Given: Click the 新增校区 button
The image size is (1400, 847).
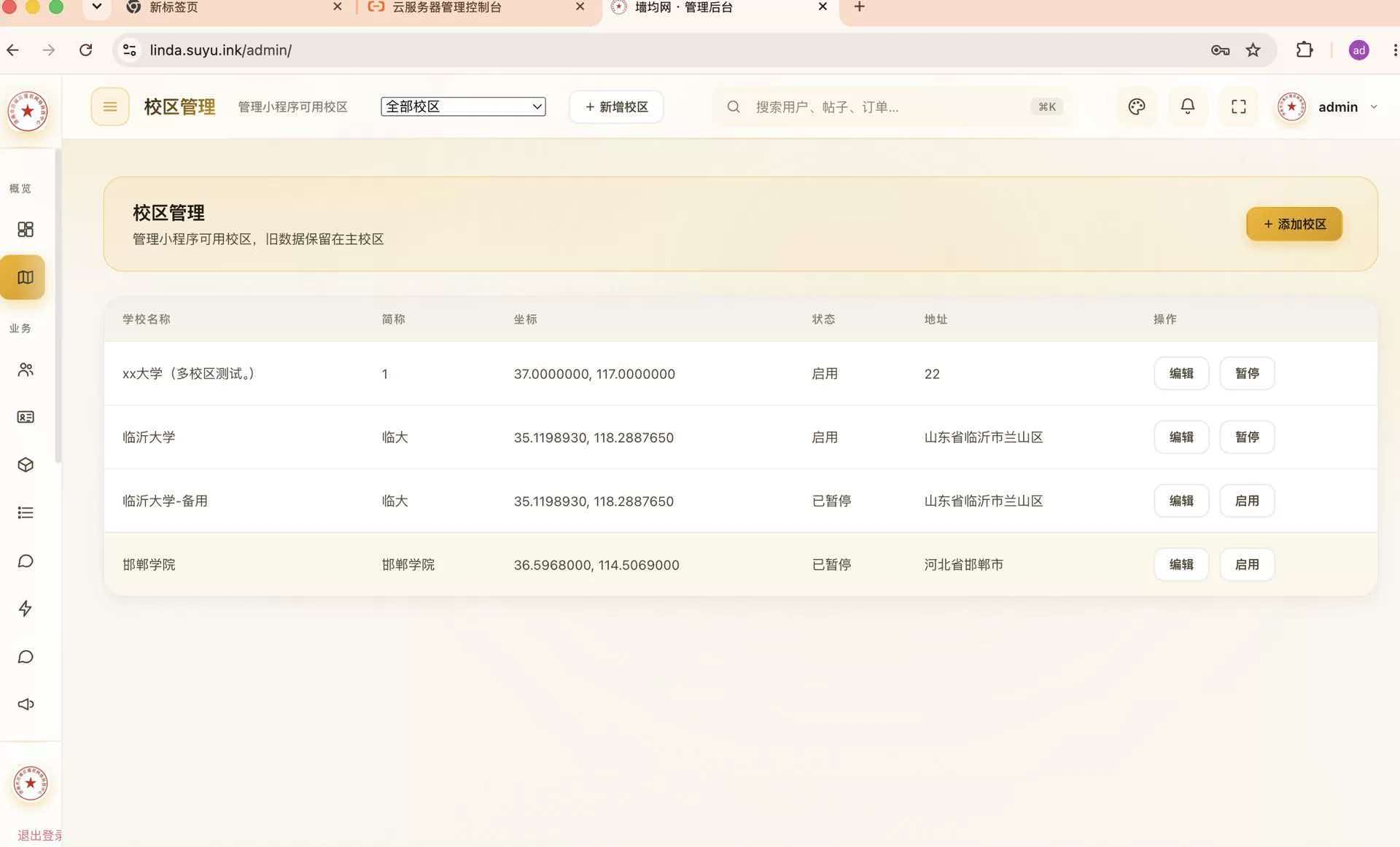Looking at the screenshot, I should pyautogui.click(x=616, y=106).
